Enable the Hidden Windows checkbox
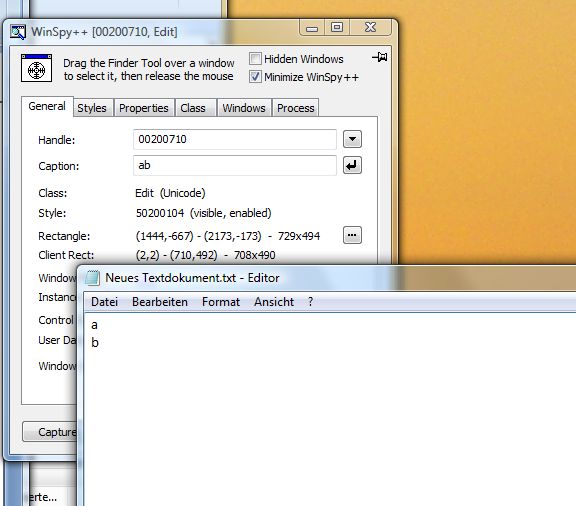Viewport: 576px width, 506px height. [255, 59]
